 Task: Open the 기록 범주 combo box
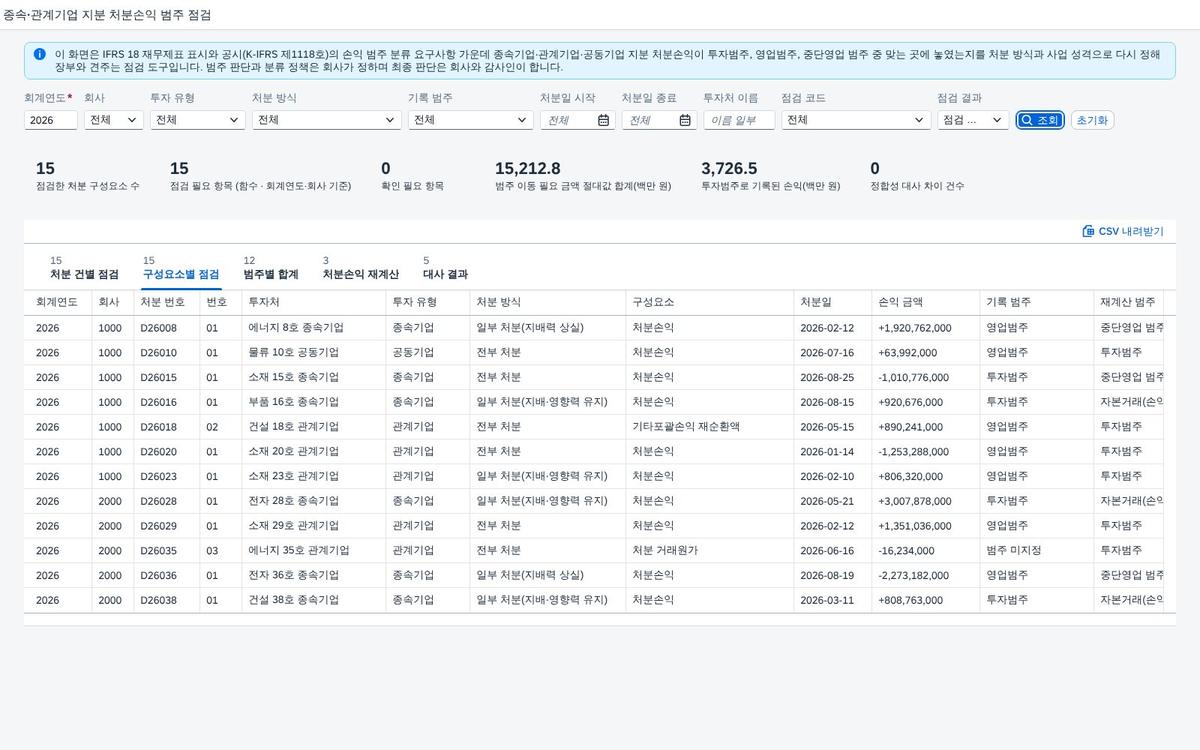click(470, 120)
